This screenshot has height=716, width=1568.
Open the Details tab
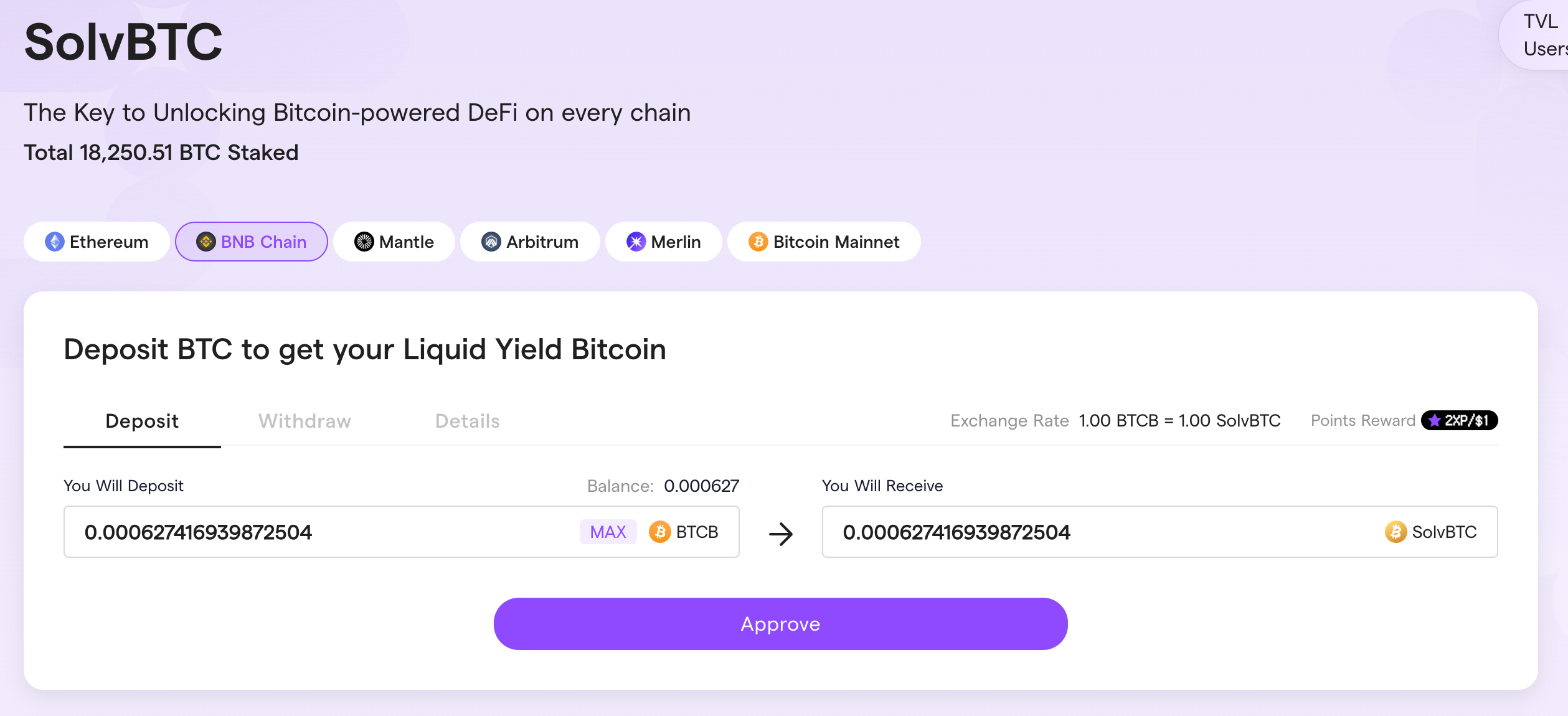point(468,421)
